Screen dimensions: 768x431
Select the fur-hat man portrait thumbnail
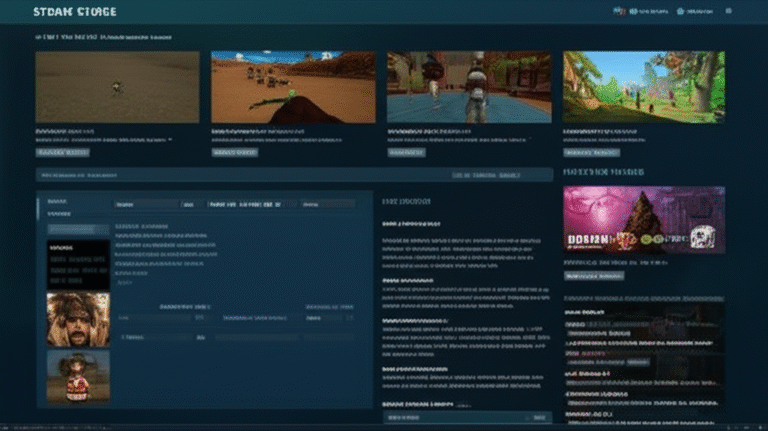78,319
